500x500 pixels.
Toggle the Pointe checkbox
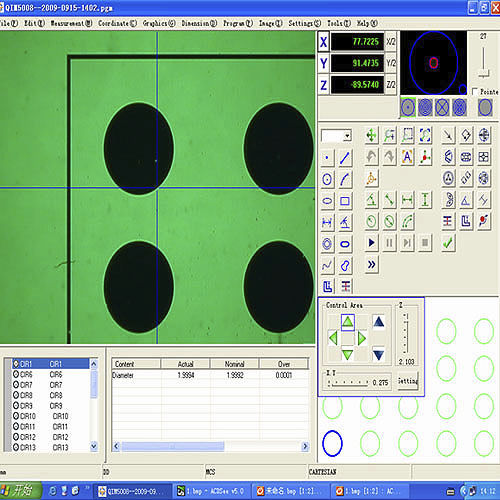click(475, 91)
